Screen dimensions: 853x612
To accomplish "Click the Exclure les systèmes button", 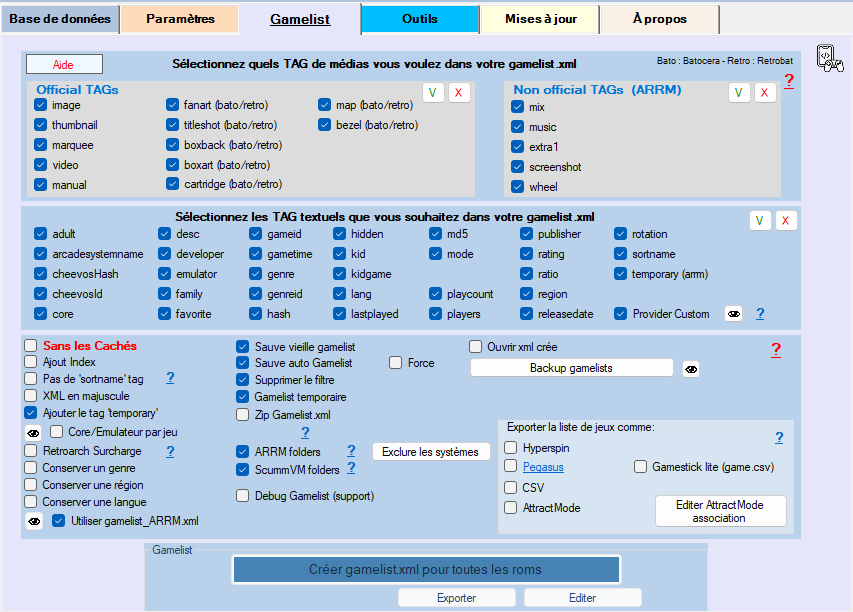I will click(431, 452).
